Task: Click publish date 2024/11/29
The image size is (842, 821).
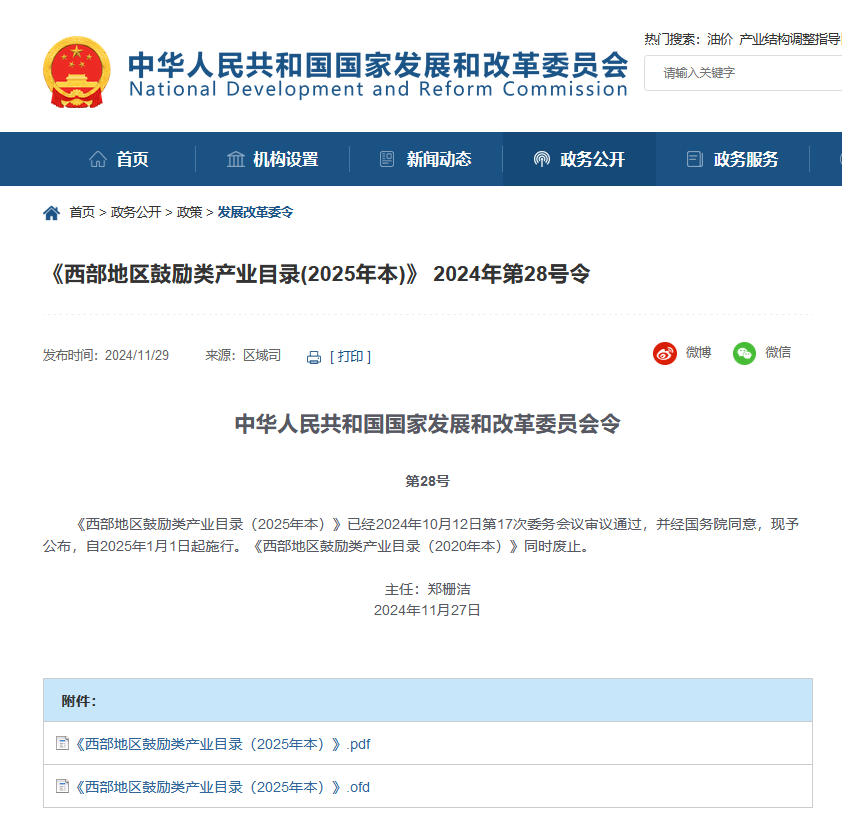Action: tap(137, 355)
